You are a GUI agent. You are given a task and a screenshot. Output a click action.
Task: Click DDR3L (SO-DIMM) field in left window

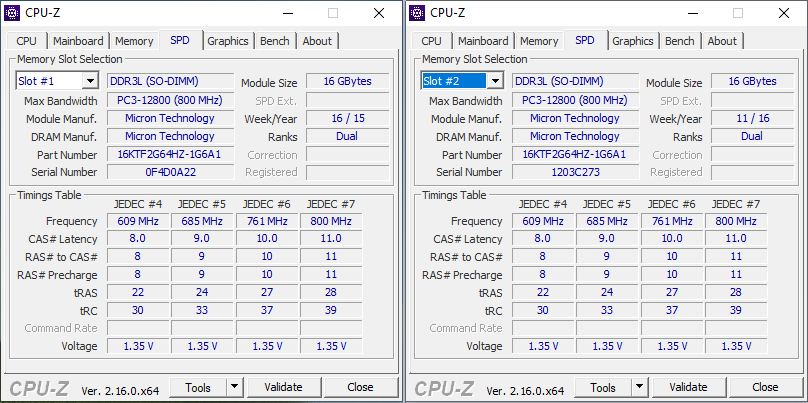(171, 81)
